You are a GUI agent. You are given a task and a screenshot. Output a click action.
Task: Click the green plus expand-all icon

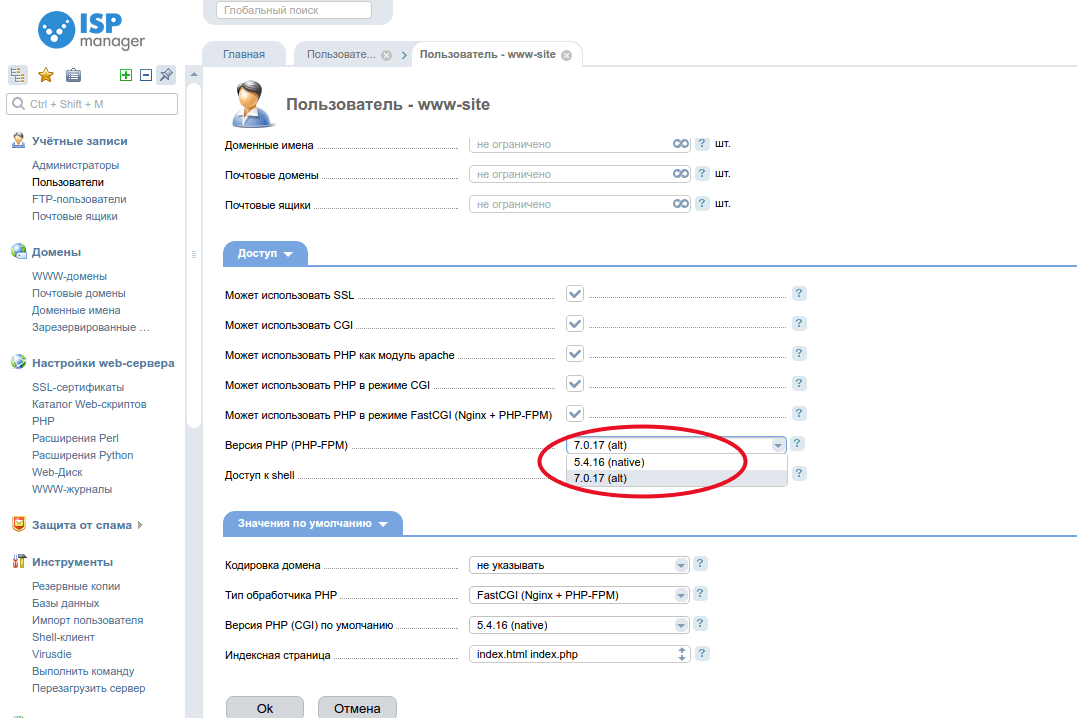(126, 74)
